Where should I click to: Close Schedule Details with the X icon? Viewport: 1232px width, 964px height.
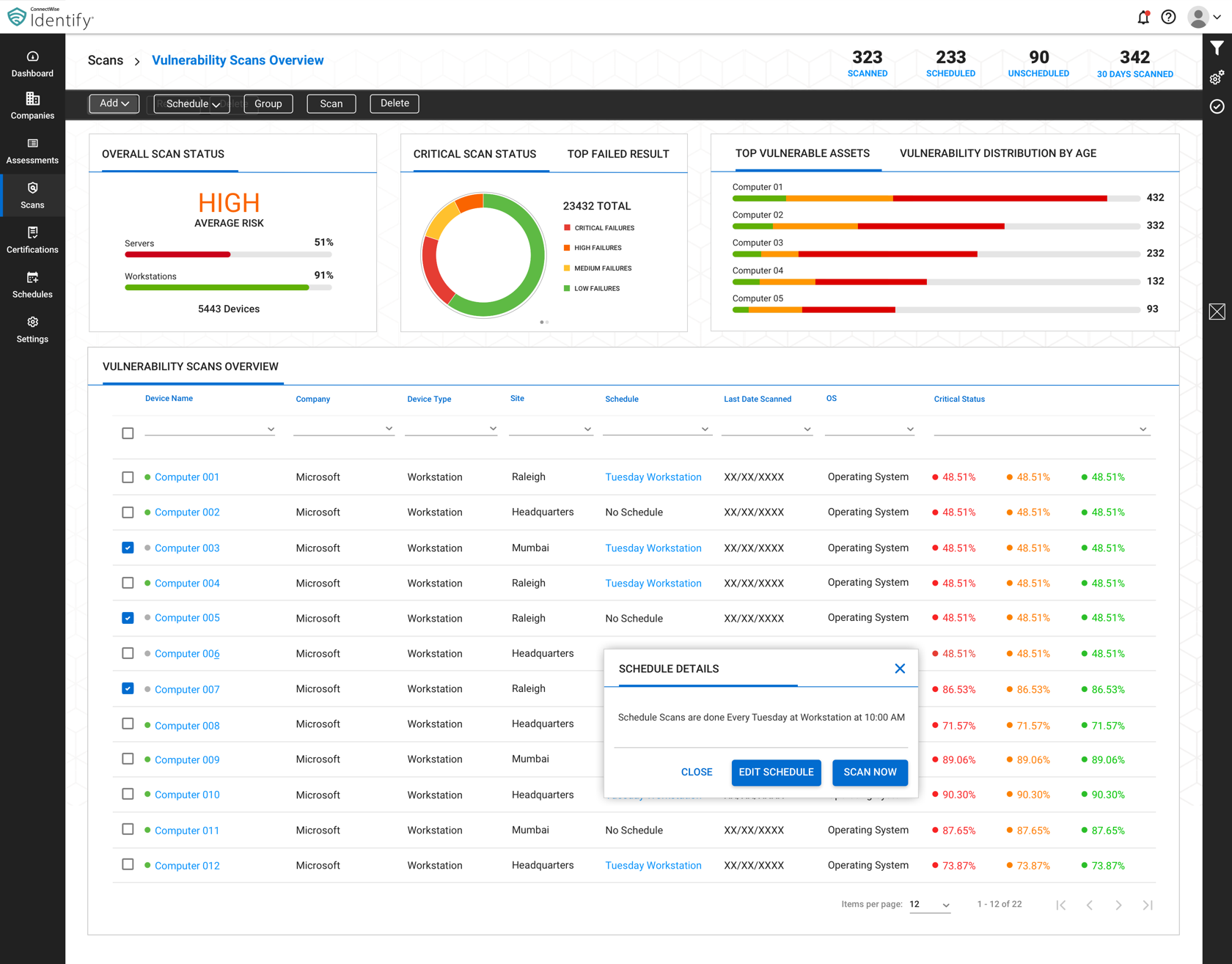point(900,669)
